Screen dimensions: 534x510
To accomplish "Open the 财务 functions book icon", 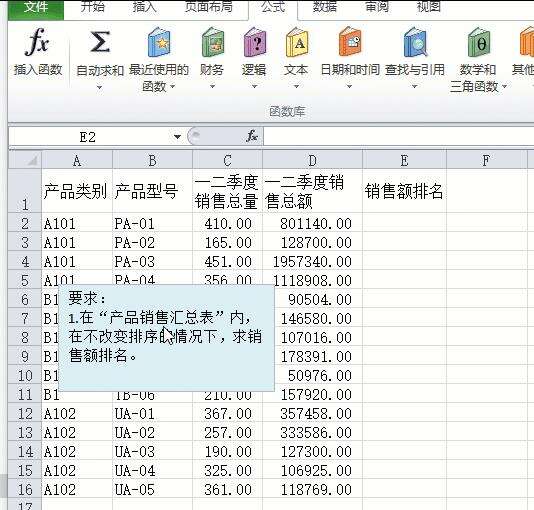I will 213,42.
